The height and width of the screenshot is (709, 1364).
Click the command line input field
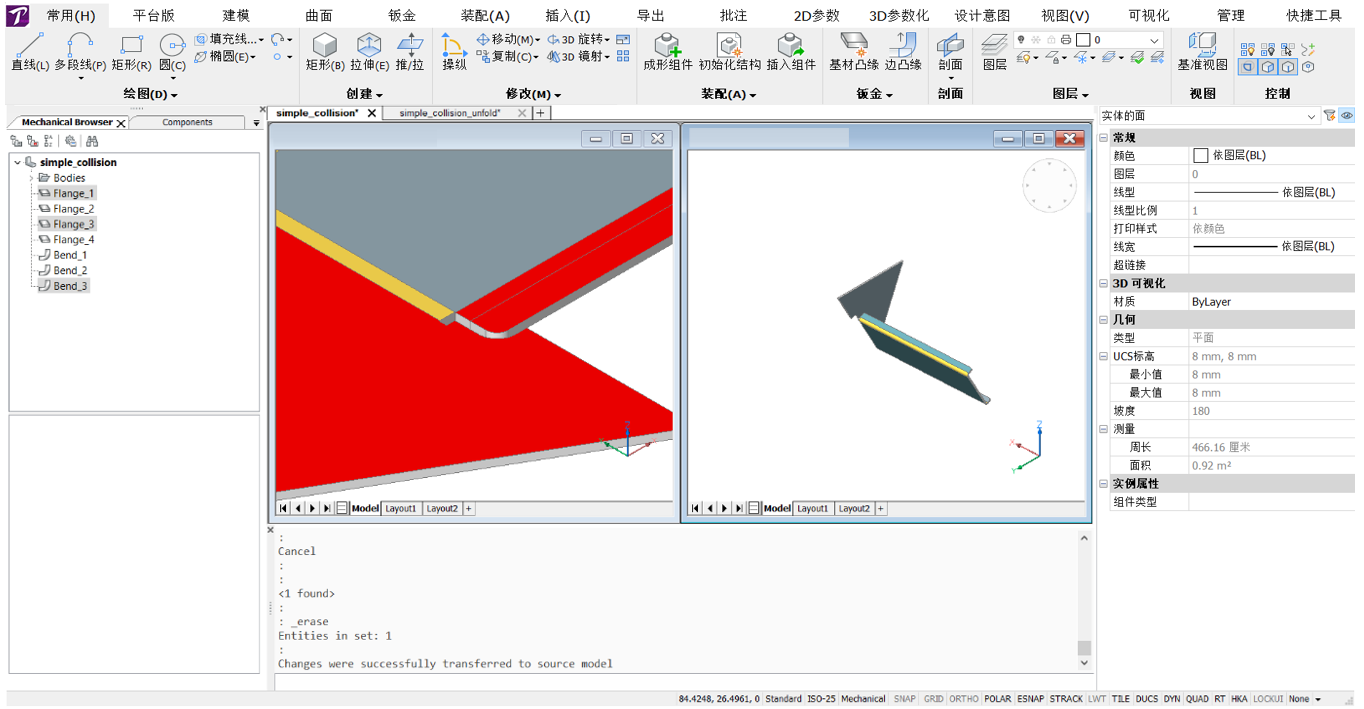click(x=683, y=682)
